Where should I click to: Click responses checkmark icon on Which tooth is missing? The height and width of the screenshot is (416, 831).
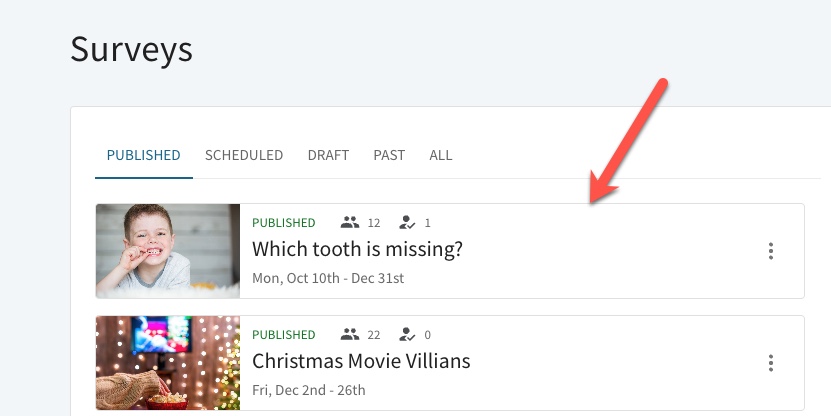point(407,223)
